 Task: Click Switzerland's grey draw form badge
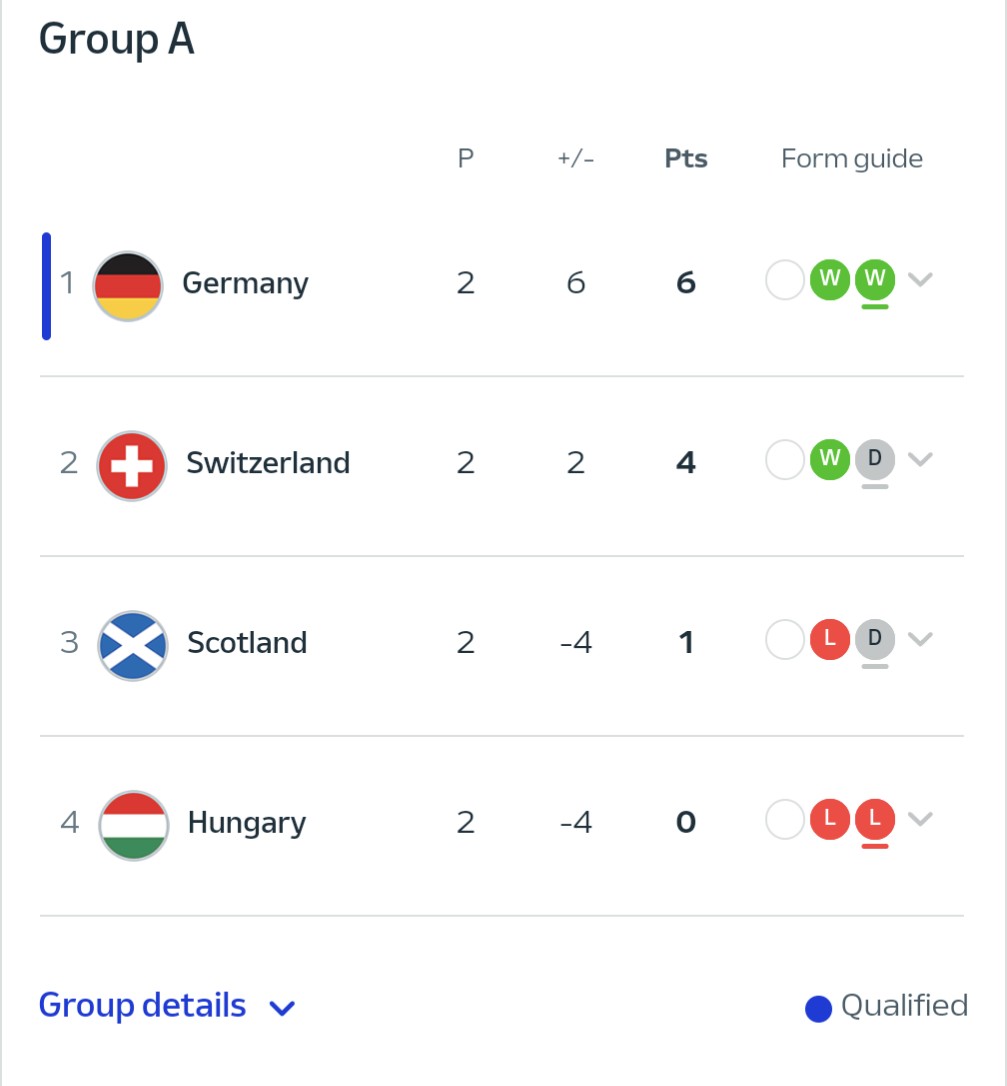(875, 459)
